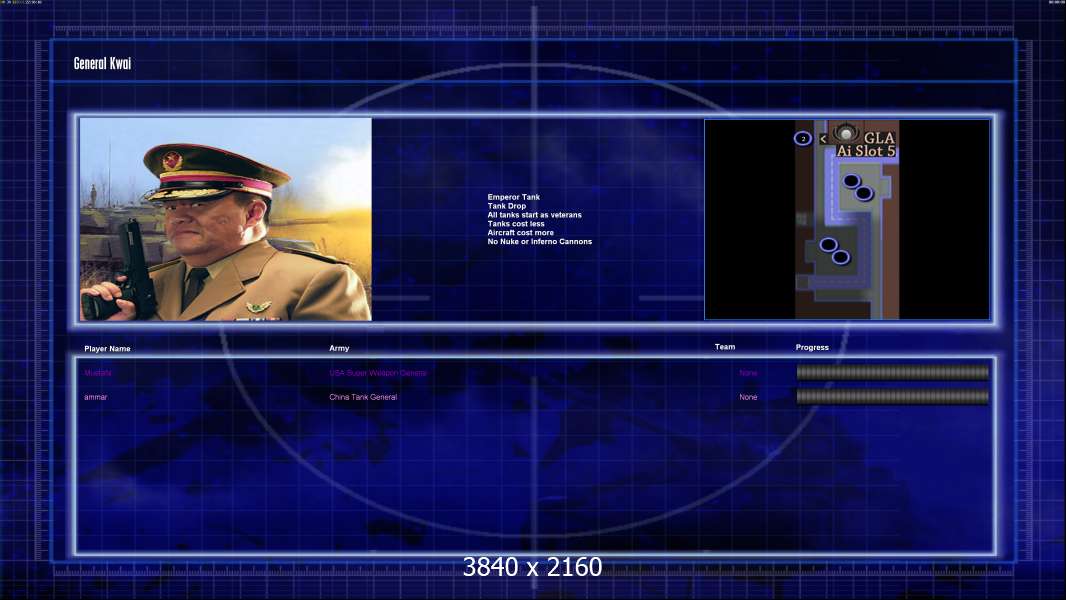1066x600 pixels.
Task: Click 'China Tank General' army entry
Action: pos(363,397)
